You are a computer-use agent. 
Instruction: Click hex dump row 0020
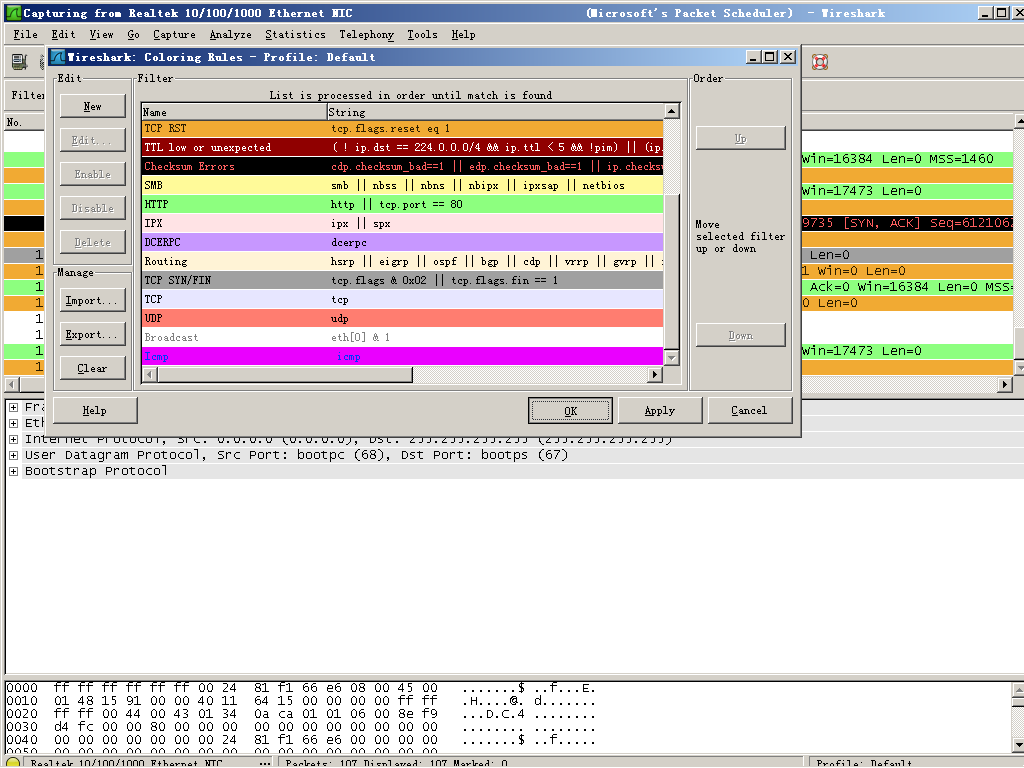click(x=301, y=714)
